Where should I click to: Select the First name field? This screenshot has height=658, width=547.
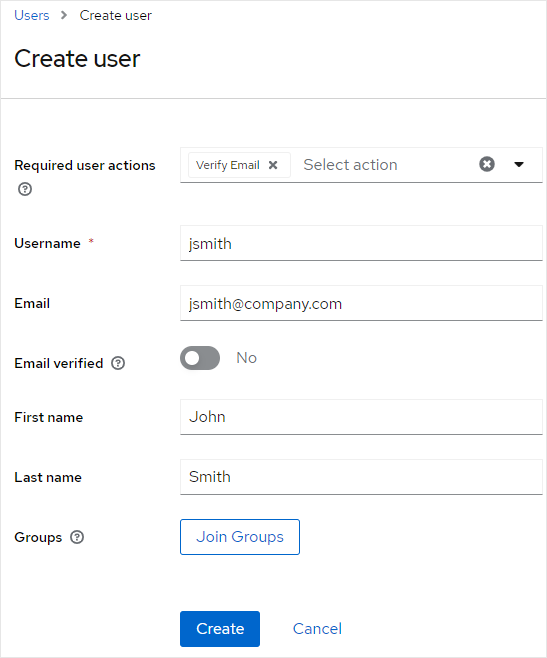[x=361, y=417]
